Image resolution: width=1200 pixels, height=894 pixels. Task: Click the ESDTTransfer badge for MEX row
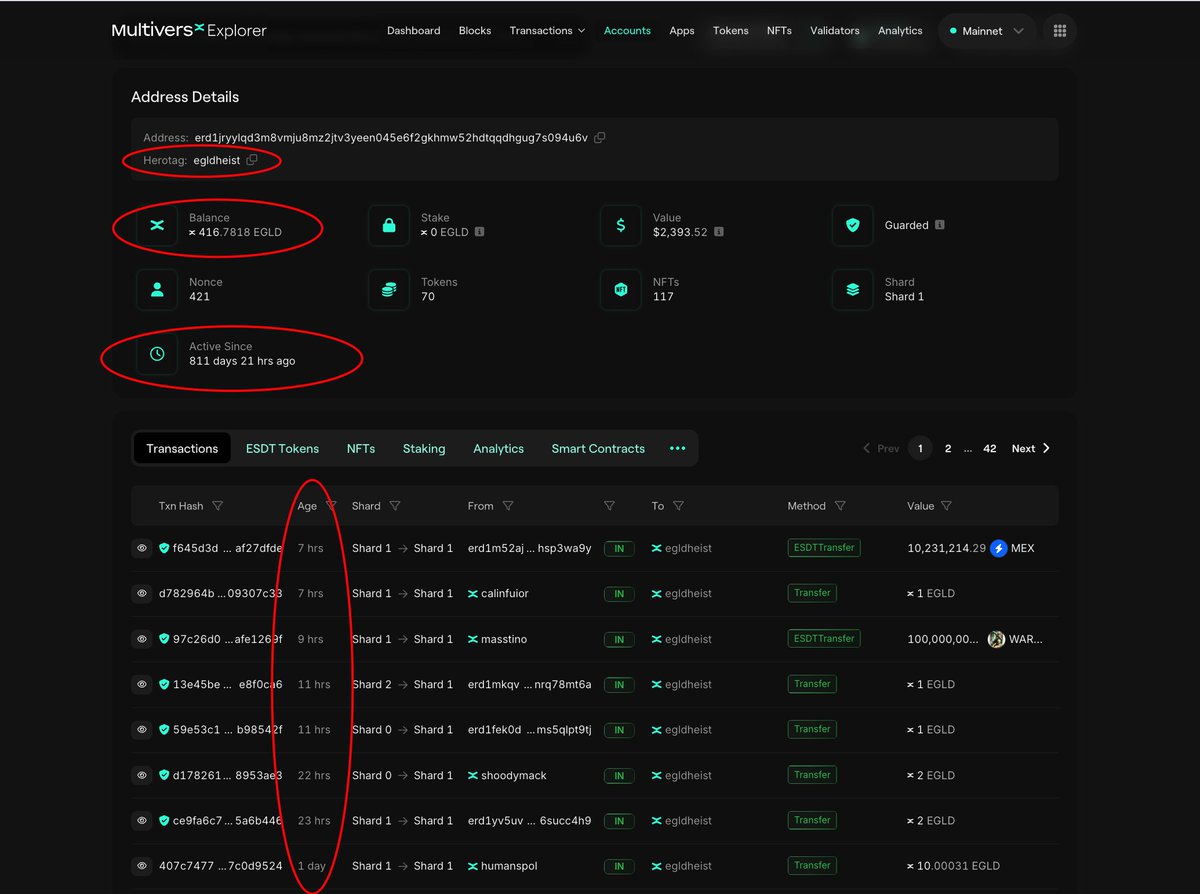(x=824, y=548)
